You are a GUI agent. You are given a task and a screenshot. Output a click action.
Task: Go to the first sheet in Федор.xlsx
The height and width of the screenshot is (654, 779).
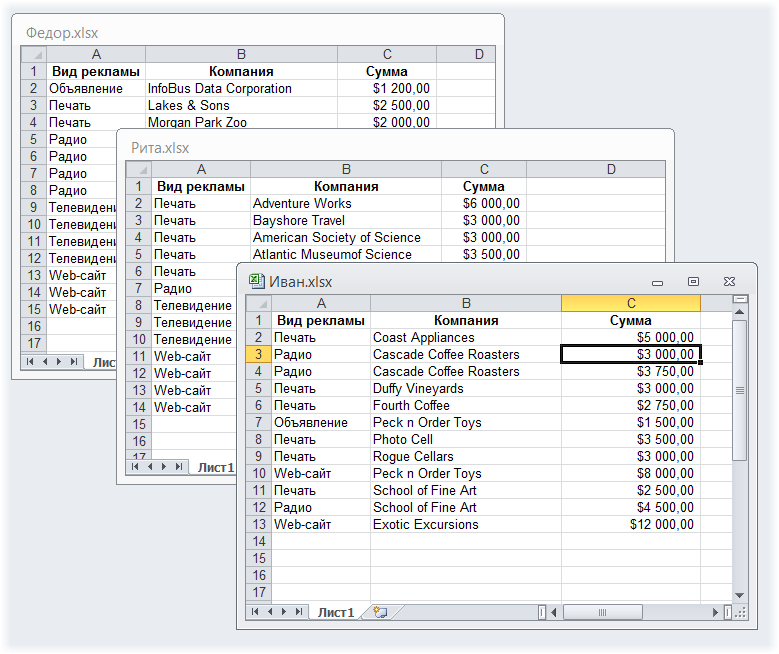point(30,361)
